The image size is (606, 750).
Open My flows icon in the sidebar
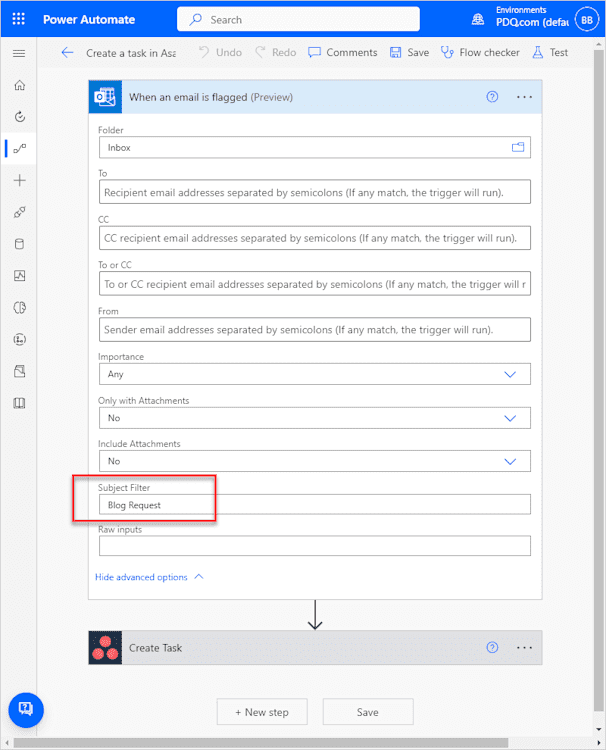(20, 149)
